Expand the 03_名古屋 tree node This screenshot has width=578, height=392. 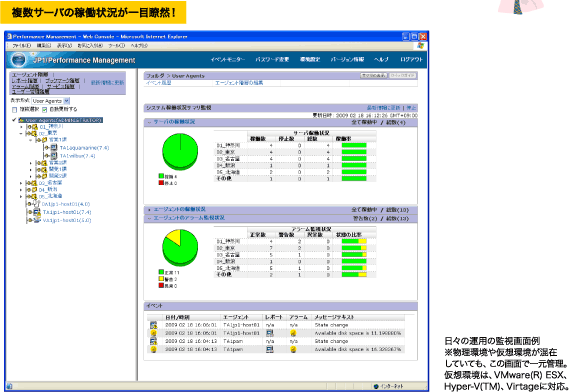21,183
